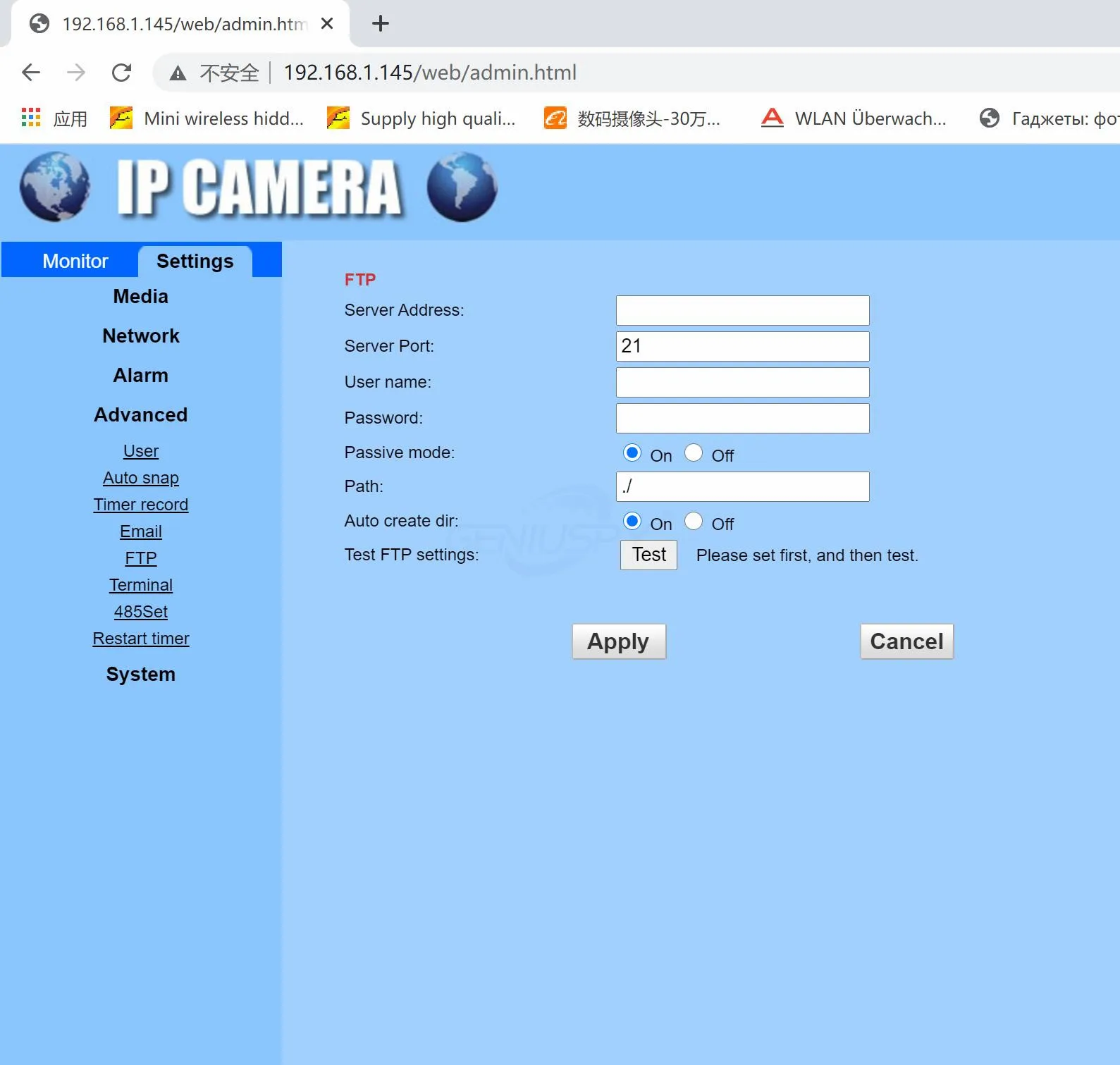This screenshot has width=1120, height=1065.
Task: Open the apps grid bookmark icon
Action: click(x=31, y=118)
